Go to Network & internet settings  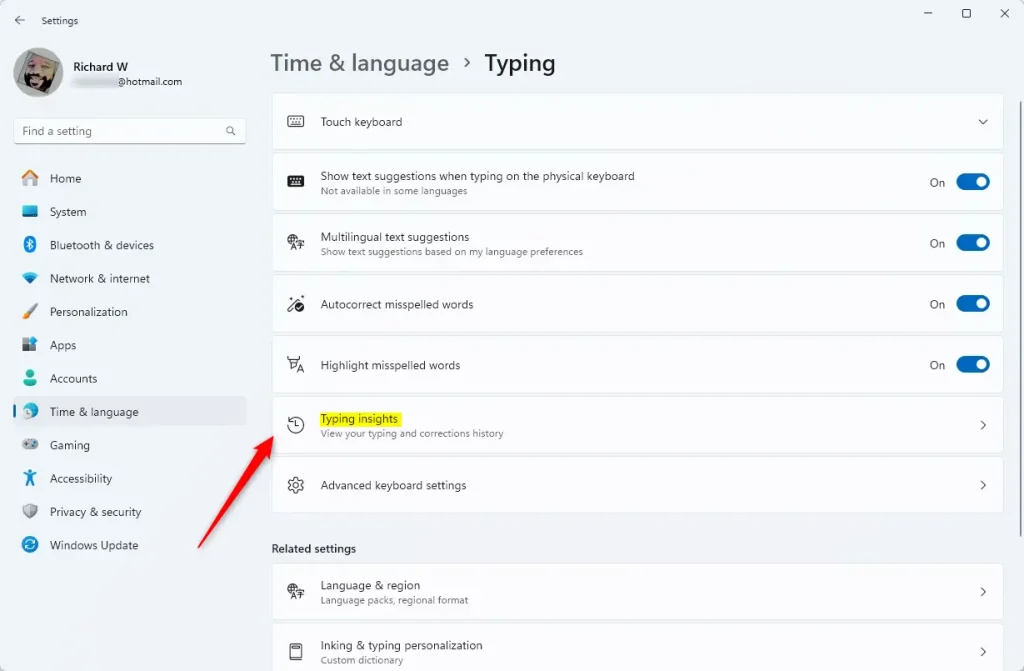pos(99,278)
